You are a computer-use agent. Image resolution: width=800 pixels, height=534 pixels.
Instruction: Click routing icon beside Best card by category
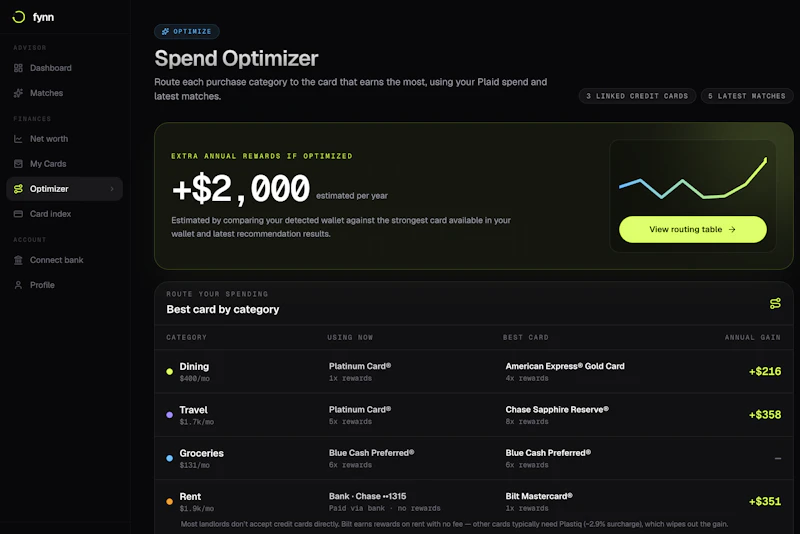coord(775,303)
